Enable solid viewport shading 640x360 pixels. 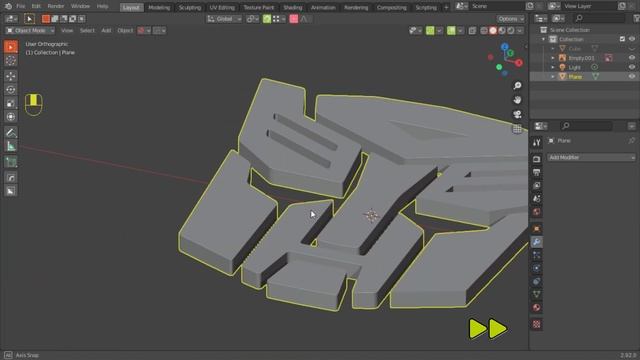click(x=493, y=31)
